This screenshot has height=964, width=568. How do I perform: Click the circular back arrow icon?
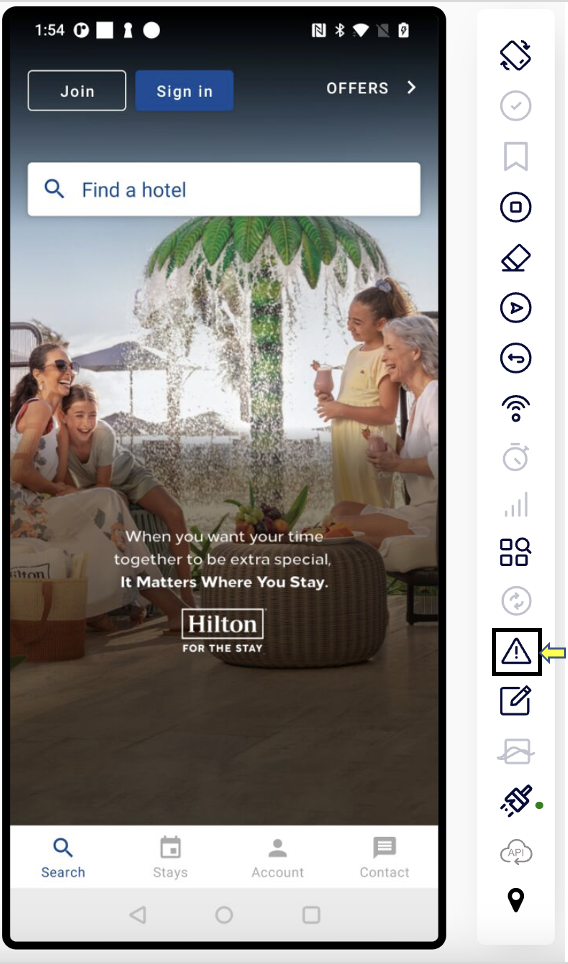point(516,358)
